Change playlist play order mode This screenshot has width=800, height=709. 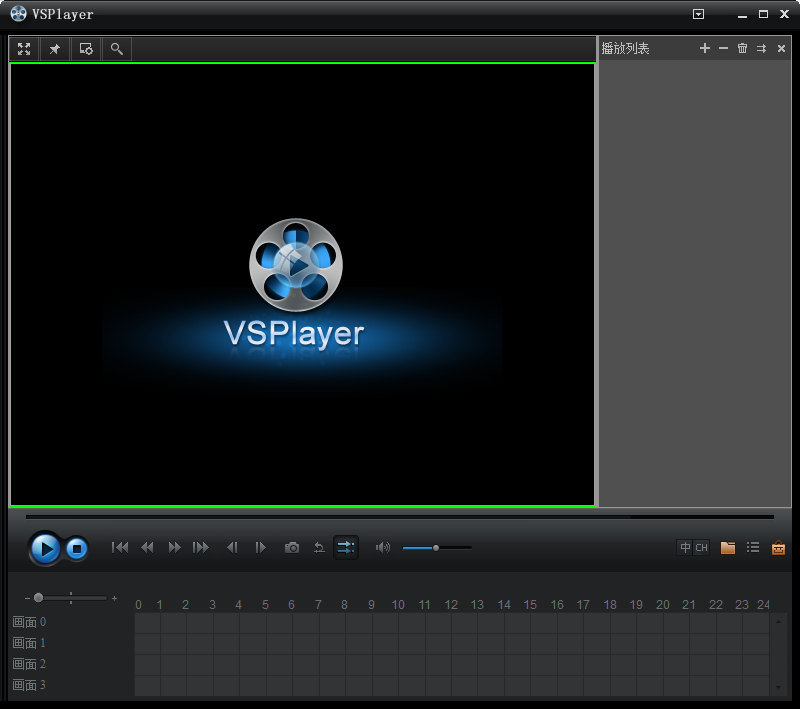761,48
